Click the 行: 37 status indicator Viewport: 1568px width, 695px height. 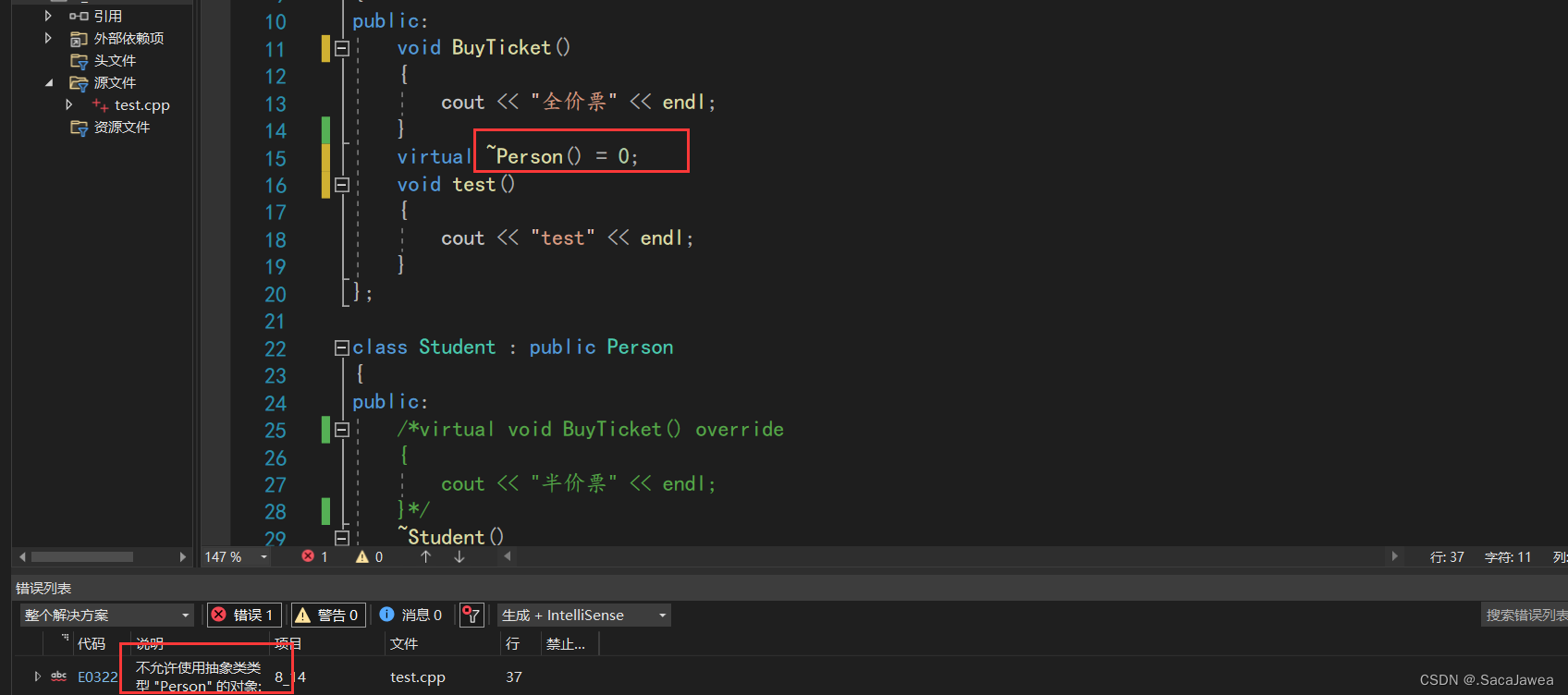[1447, 557]
